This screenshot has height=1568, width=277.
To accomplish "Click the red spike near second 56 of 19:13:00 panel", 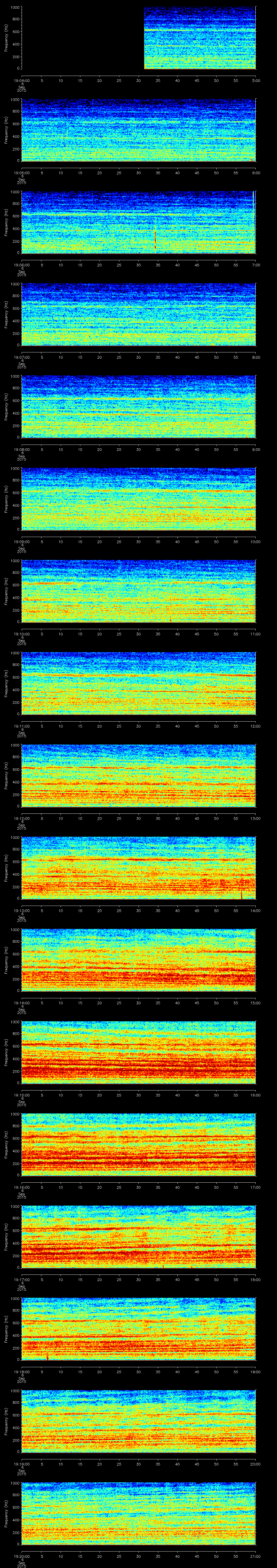I will click(x=241, y=895).
